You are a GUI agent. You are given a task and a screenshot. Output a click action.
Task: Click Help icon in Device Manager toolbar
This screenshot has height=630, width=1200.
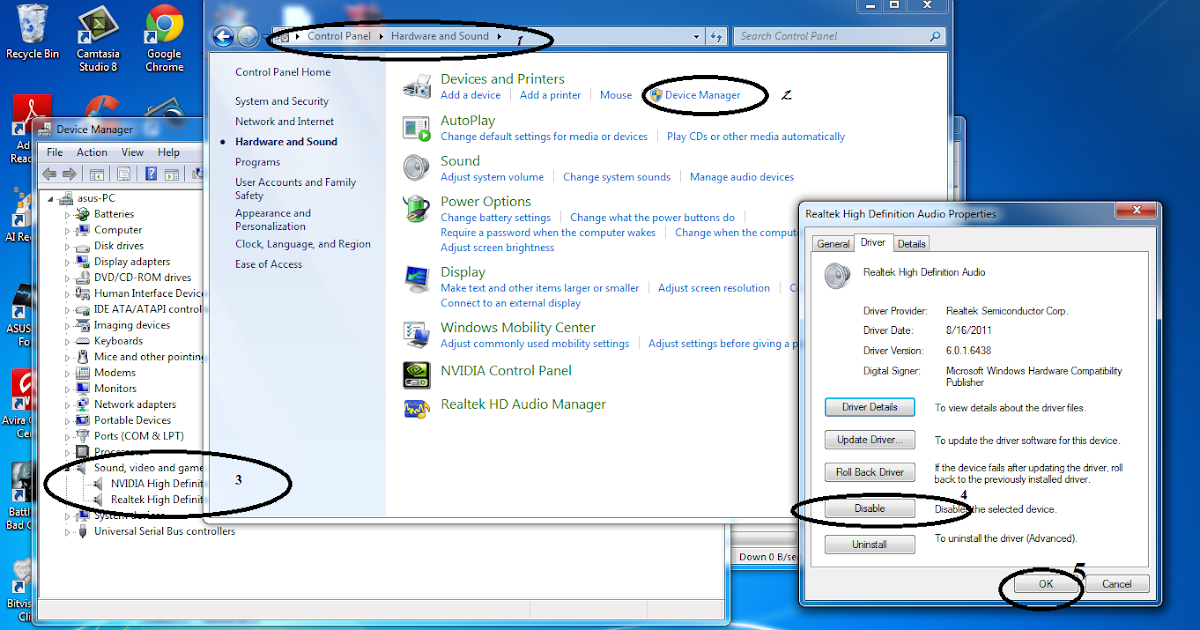151,174
